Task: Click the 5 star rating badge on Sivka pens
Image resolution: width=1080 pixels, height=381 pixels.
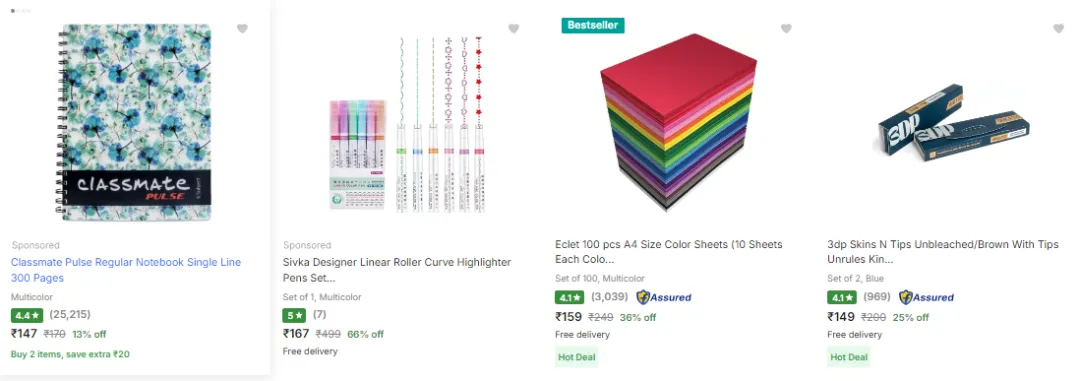Action: coord(294,316)
